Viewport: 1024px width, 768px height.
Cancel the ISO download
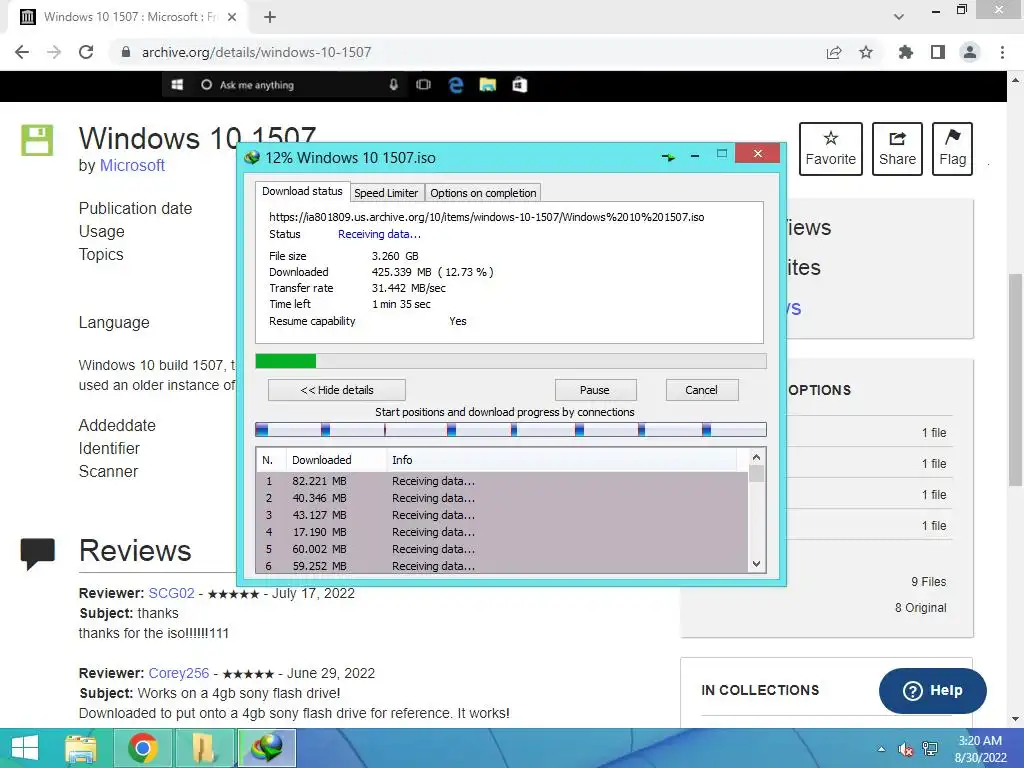pyautogui.click(x=701, y=390)
